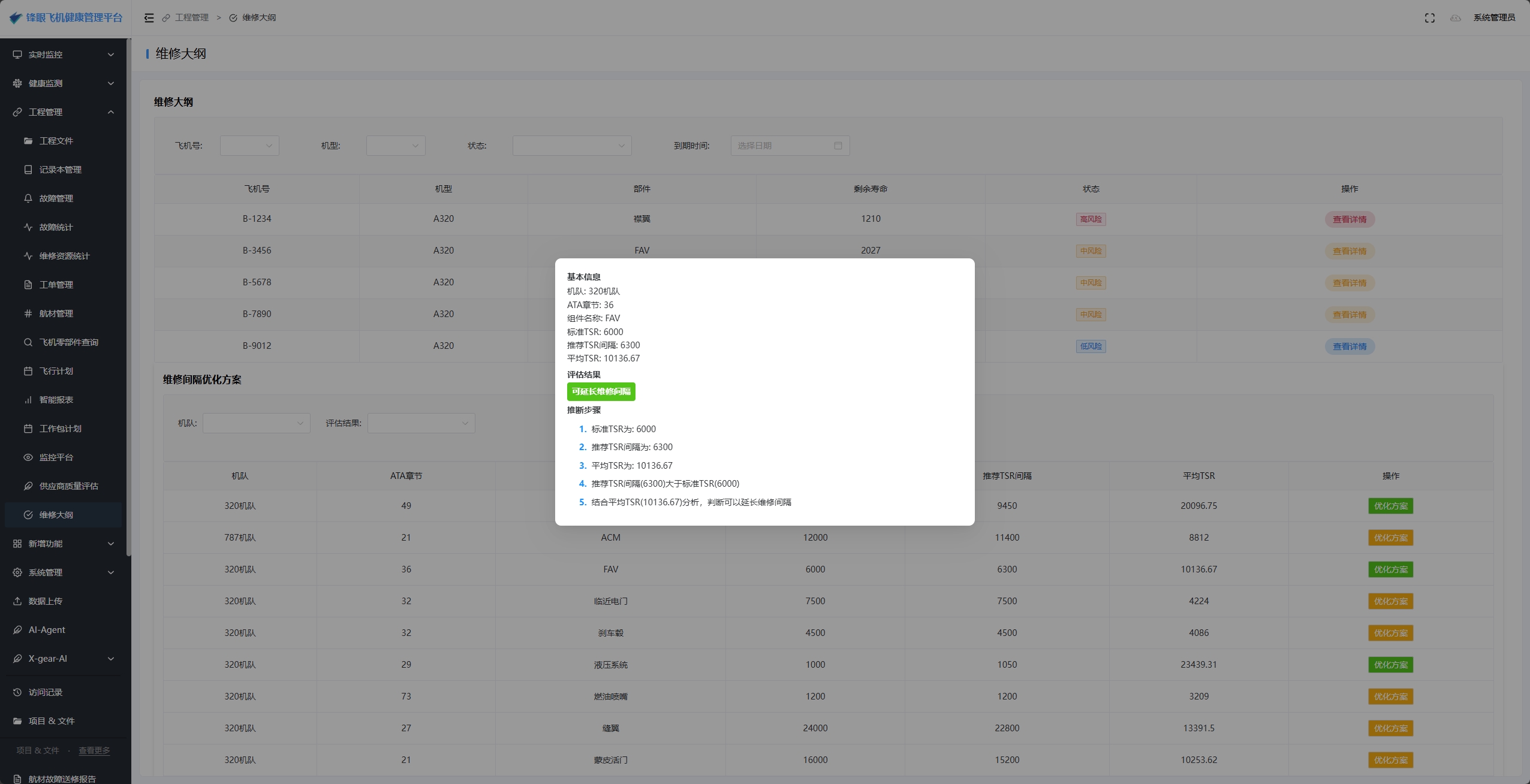
Task: Click the 飞机零部件查询 search icon
Action: click(28, 342)
